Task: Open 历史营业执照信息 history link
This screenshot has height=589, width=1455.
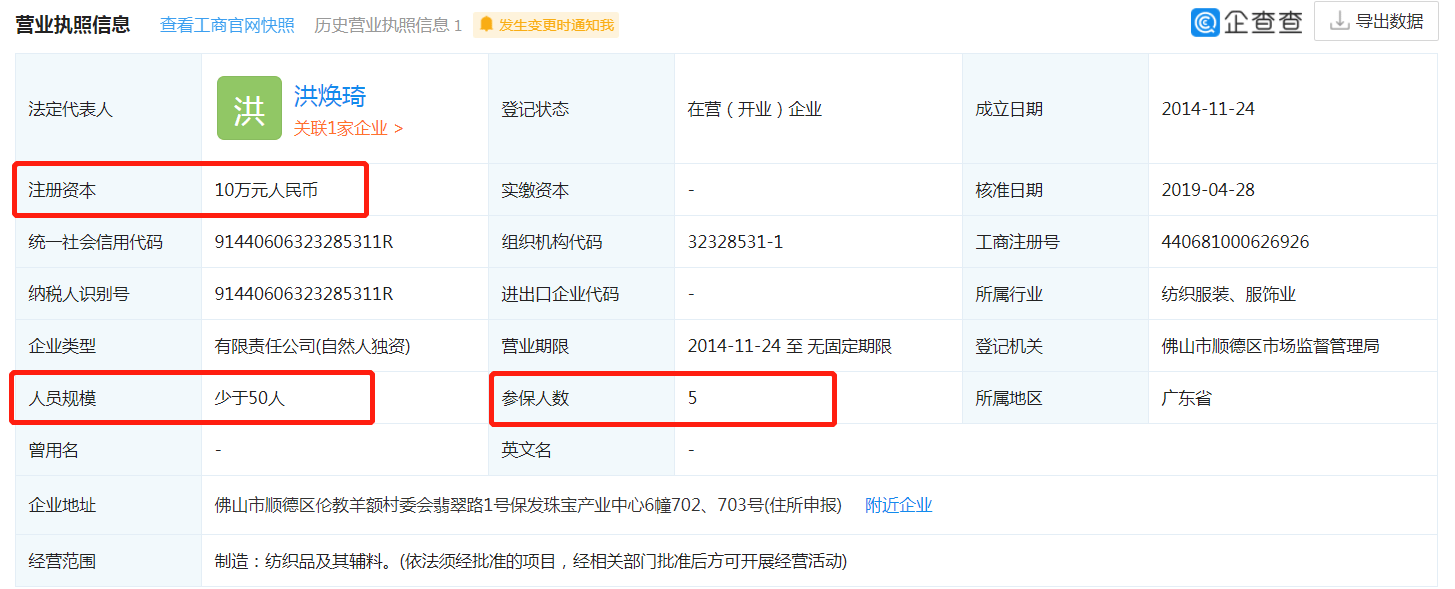Action: pos(387,25)
